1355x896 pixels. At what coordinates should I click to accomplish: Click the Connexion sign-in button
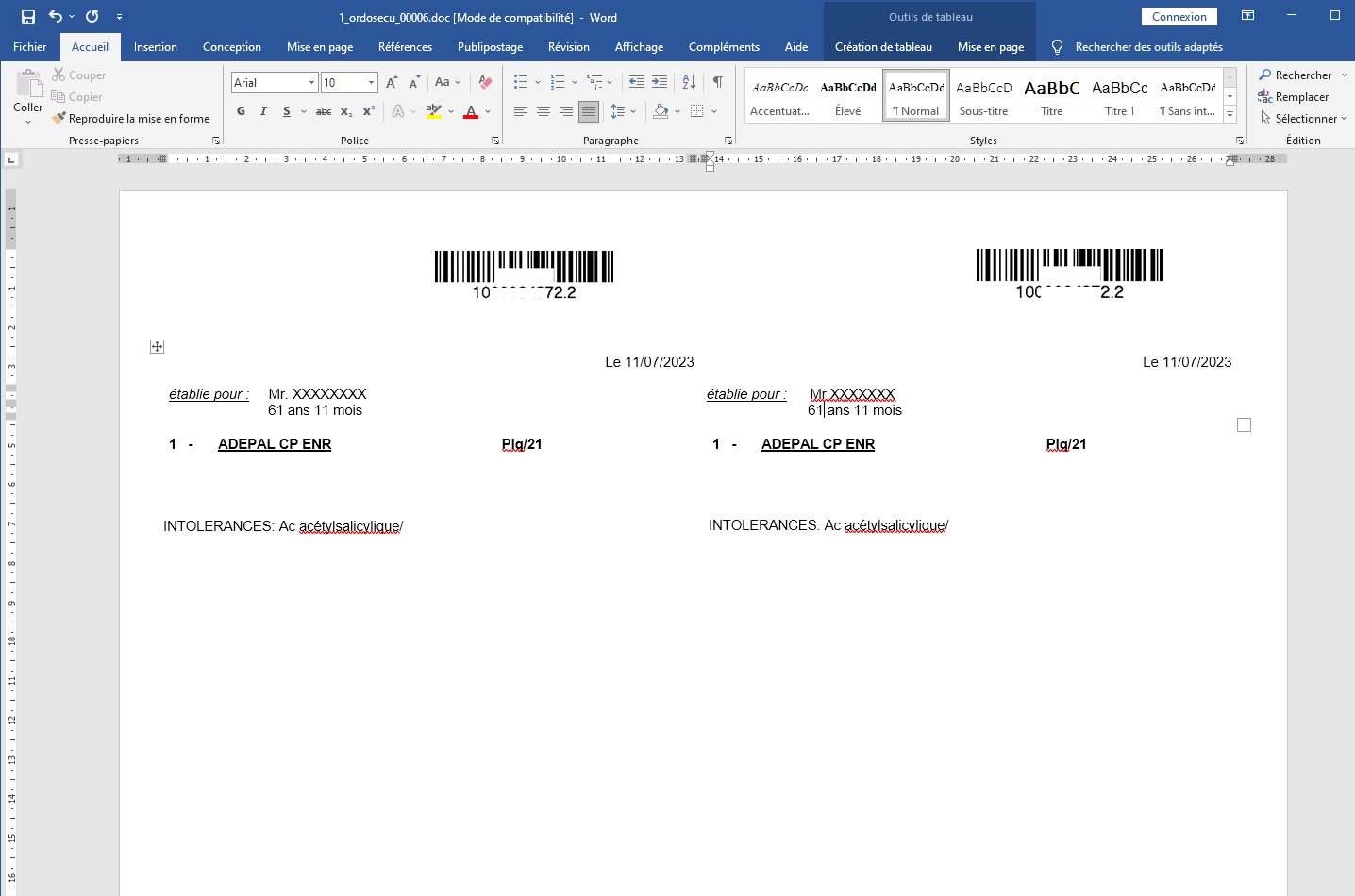click(x=1179, y=17)
